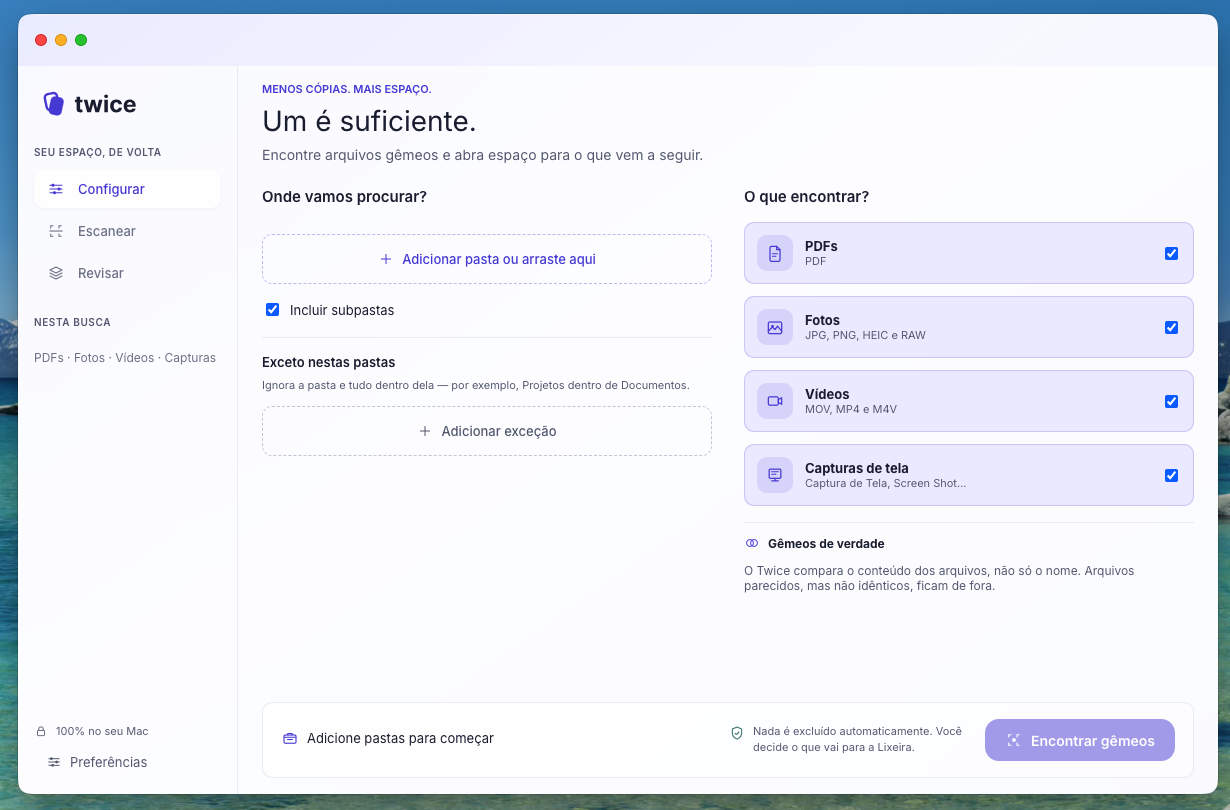Click the Escanear scan icon
This screenshot has height=810, width=1230.
[x=56, y=231]
